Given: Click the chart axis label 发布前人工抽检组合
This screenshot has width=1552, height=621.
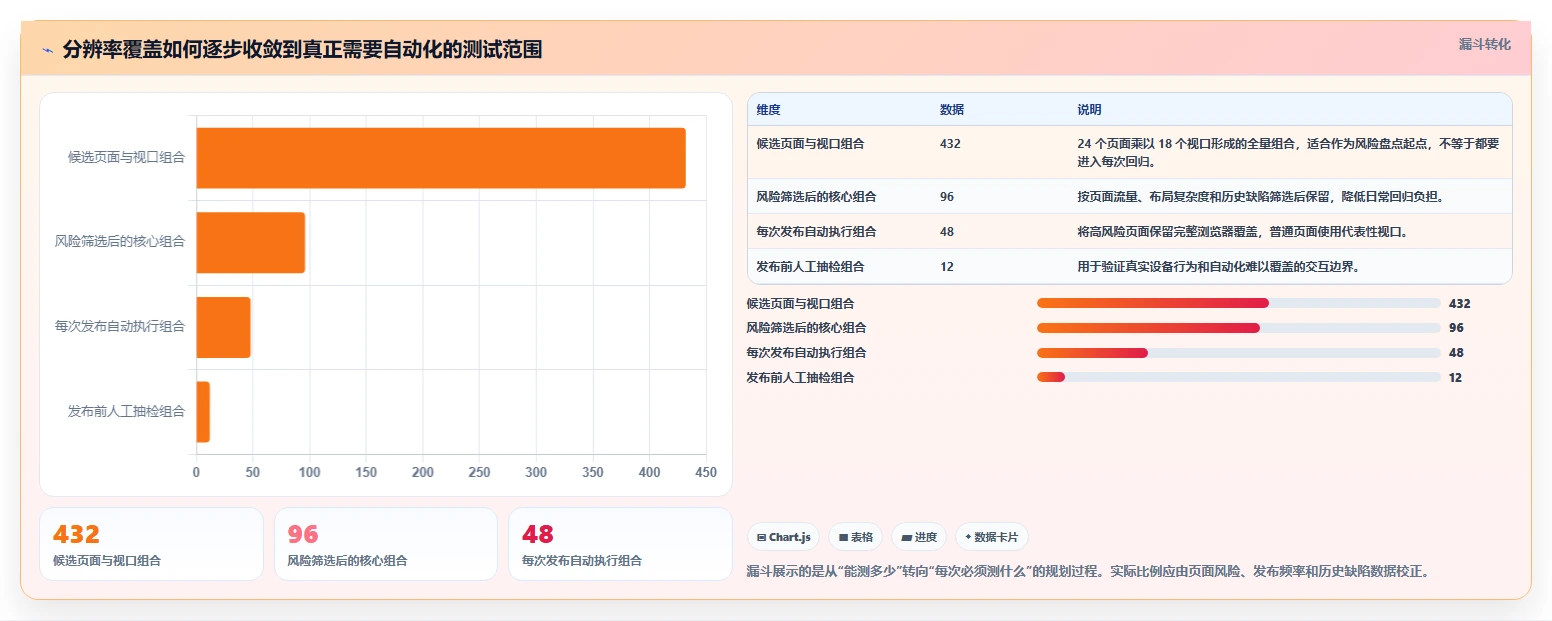Looking at the screenshot, I should click(126, 411).
